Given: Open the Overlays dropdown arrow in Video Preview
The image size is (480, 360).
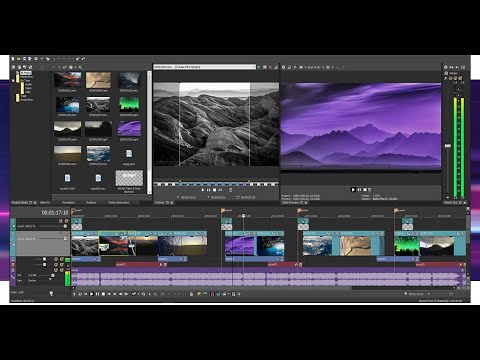Looking at the screenshot, I should point(332,67).
